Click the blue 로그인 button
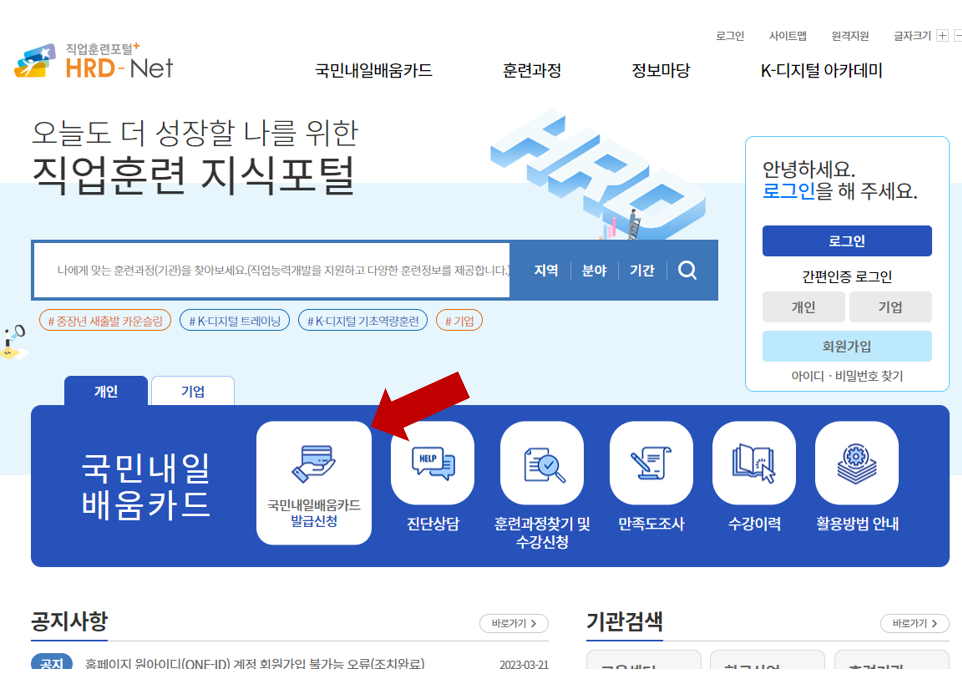Screen dimensions: 962x676 click(847, 241)
